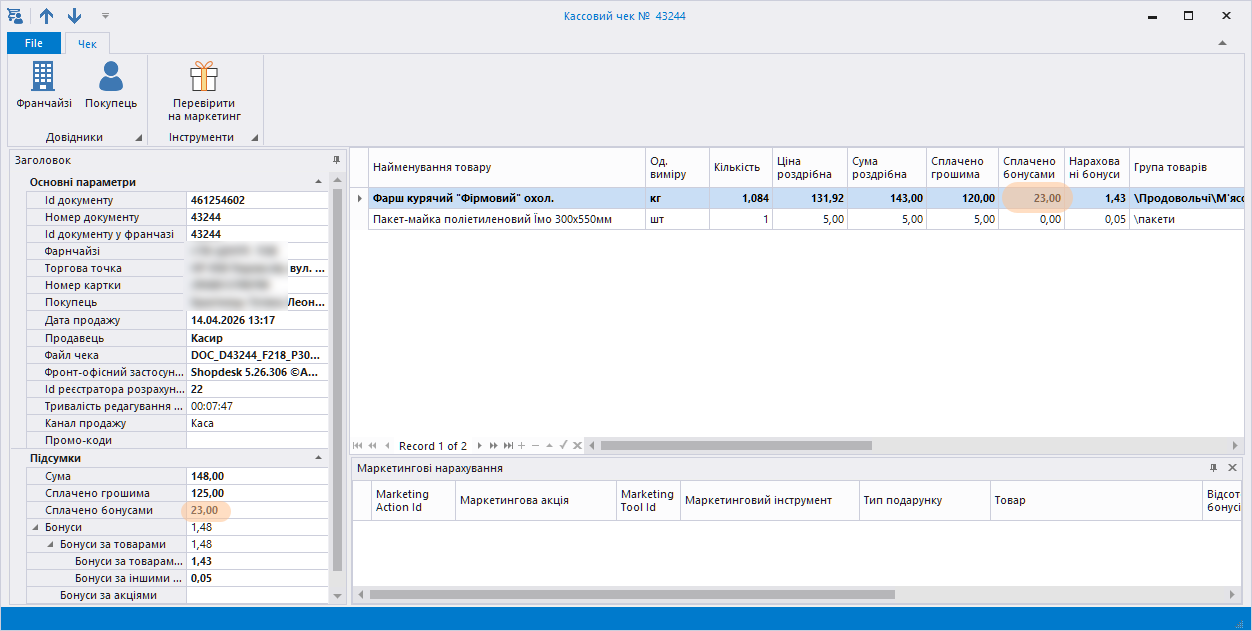
Task: Go to next record in grid navigator
Action: [x=480, y=445]
